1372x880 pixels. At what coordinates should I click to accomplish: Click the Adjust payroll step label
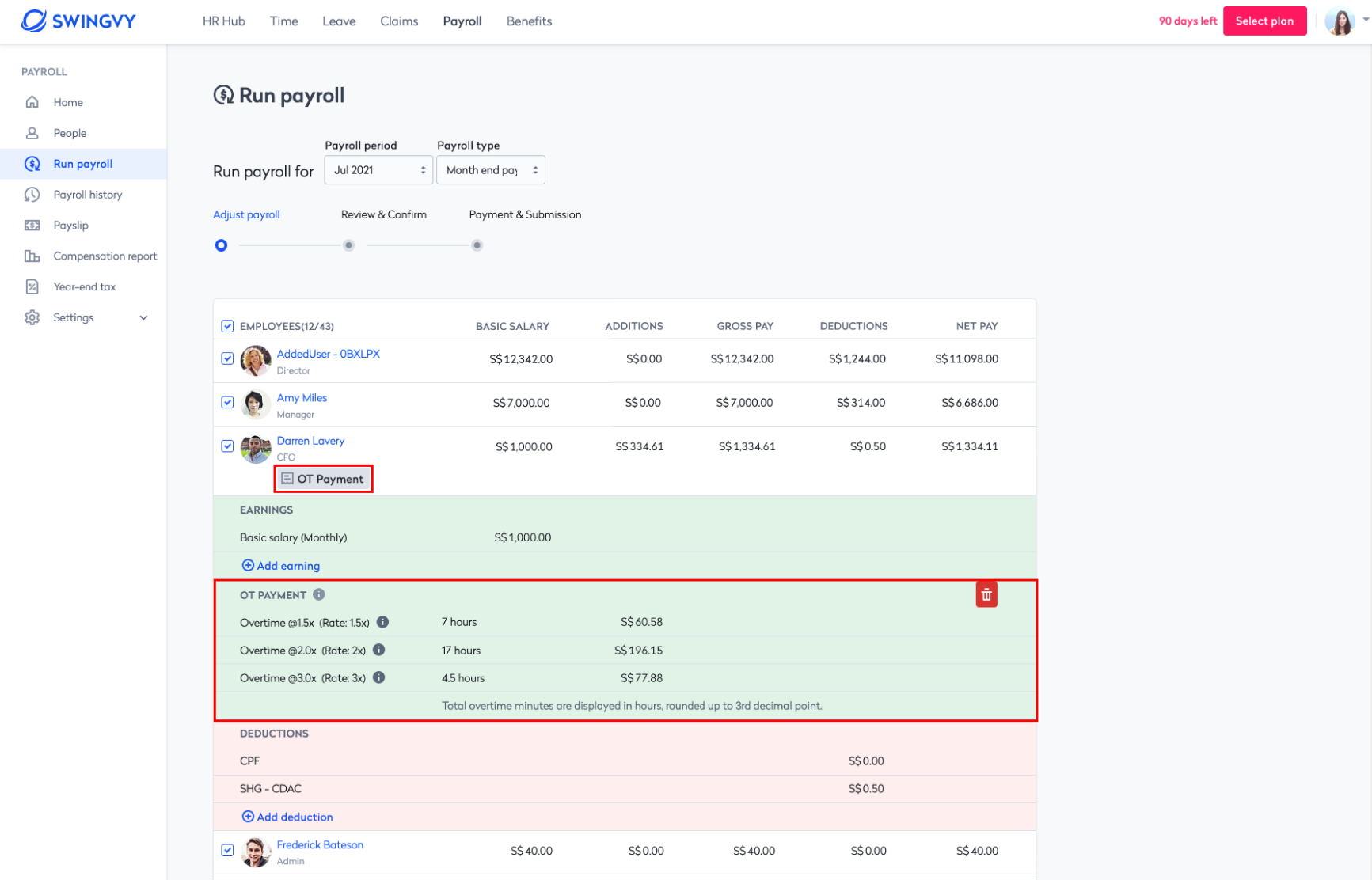[x=246, y=214]
